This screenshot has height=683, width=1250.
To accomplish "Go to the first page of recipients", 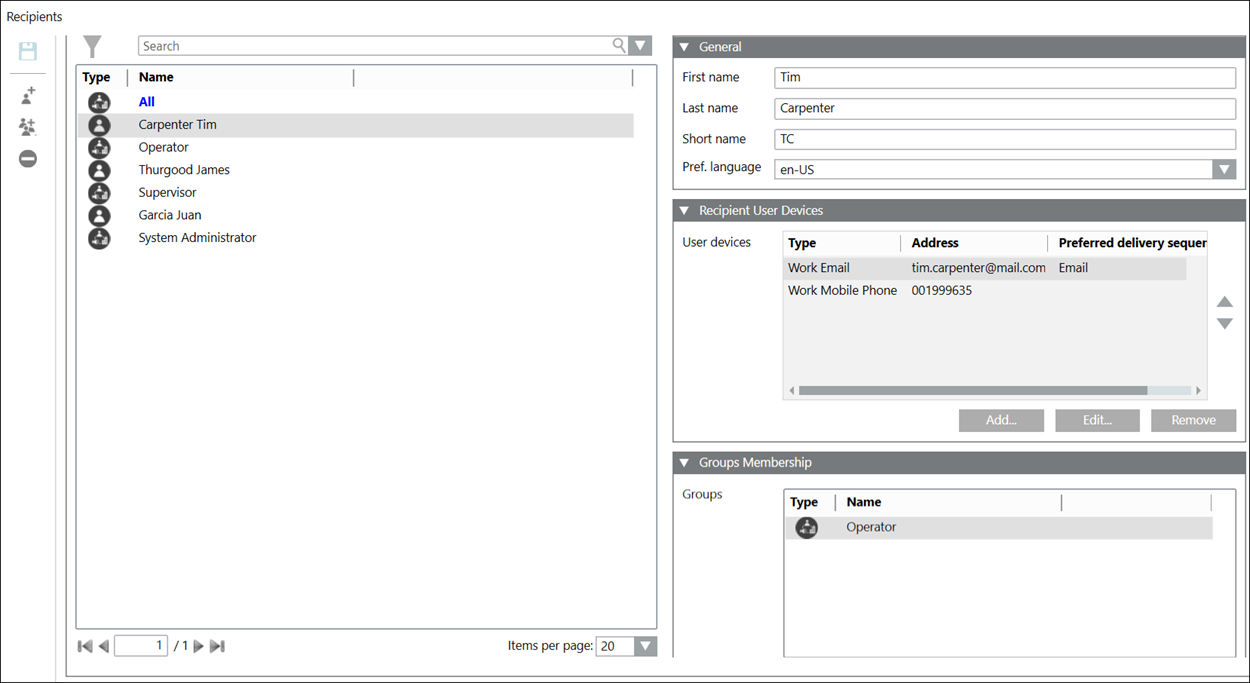I will point(85,647).
